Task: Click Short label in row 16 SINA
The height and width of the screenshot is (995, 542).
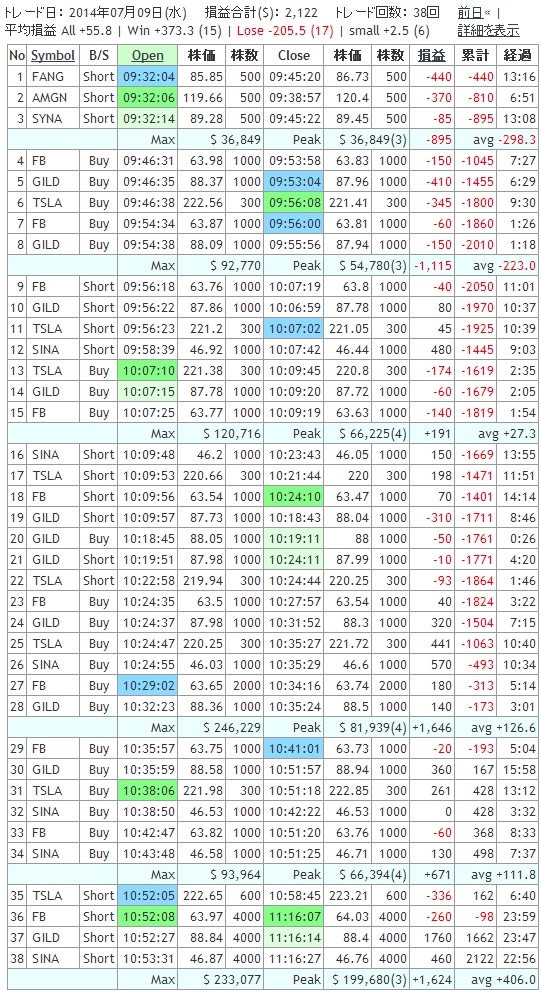Action: tap(98, 454)
